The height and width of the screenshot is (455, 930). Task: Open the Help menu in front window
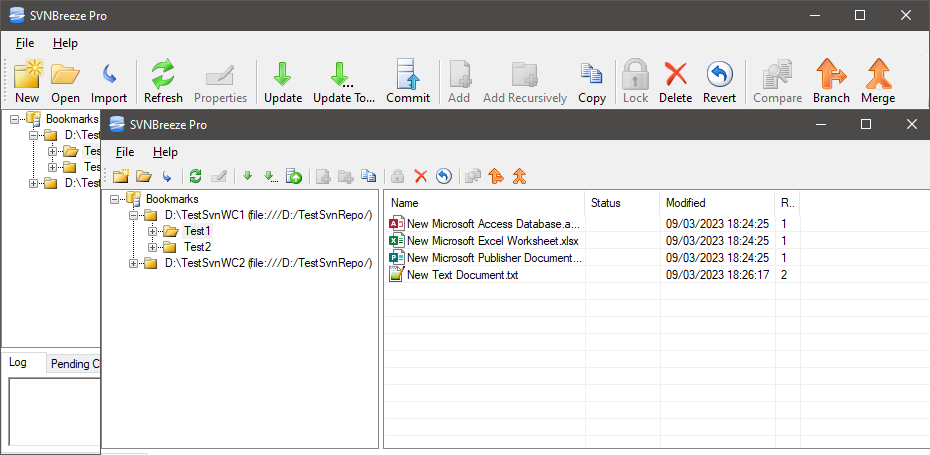click(x=165, y=152)
